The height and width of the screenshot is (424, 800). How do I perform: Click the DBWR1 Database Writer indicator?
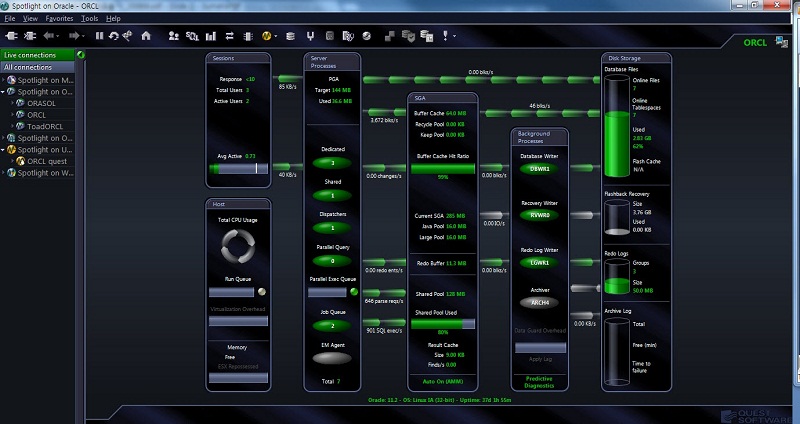[539, 169]
